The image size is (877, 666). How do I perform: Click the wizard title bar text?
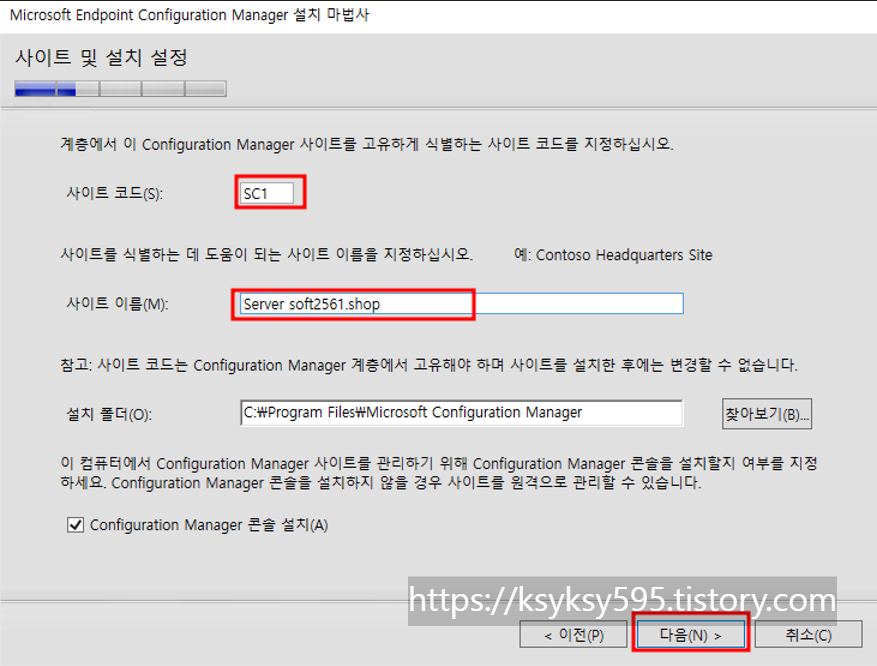190,15
